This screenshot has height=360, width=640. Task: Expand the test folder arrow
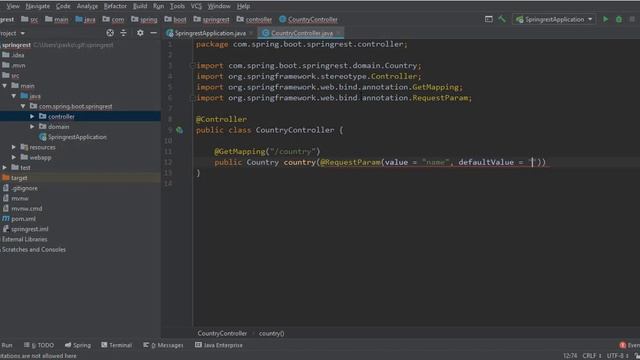coord(5,167)
